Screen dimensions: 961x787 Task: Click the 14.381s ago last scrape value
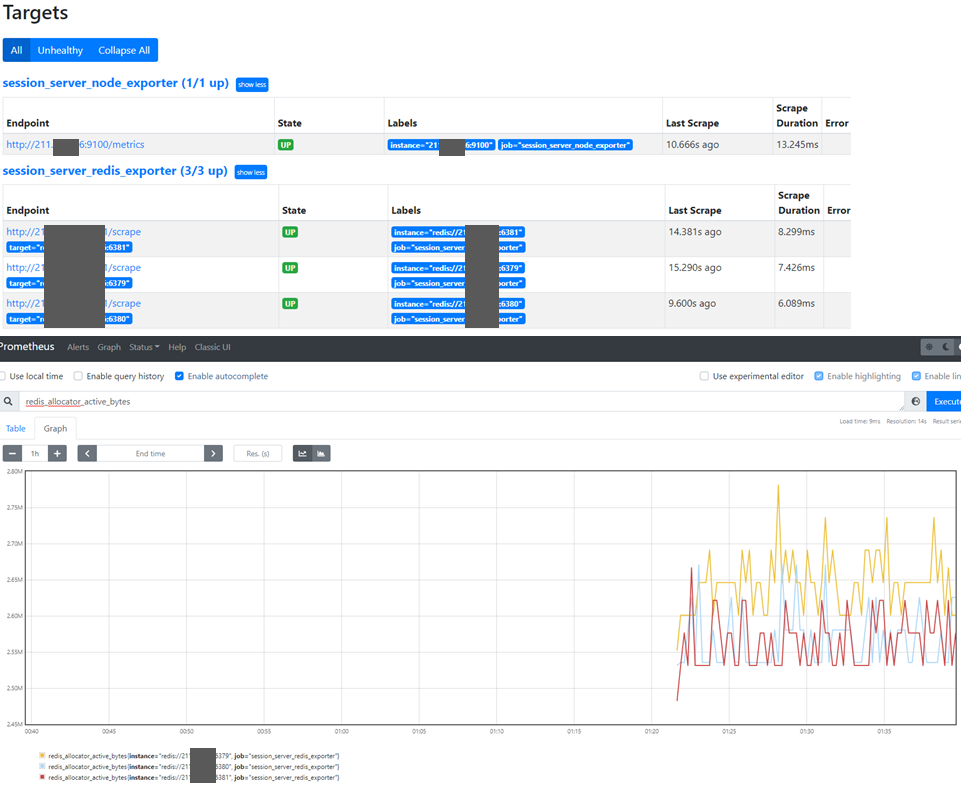[x=695, y=232]
